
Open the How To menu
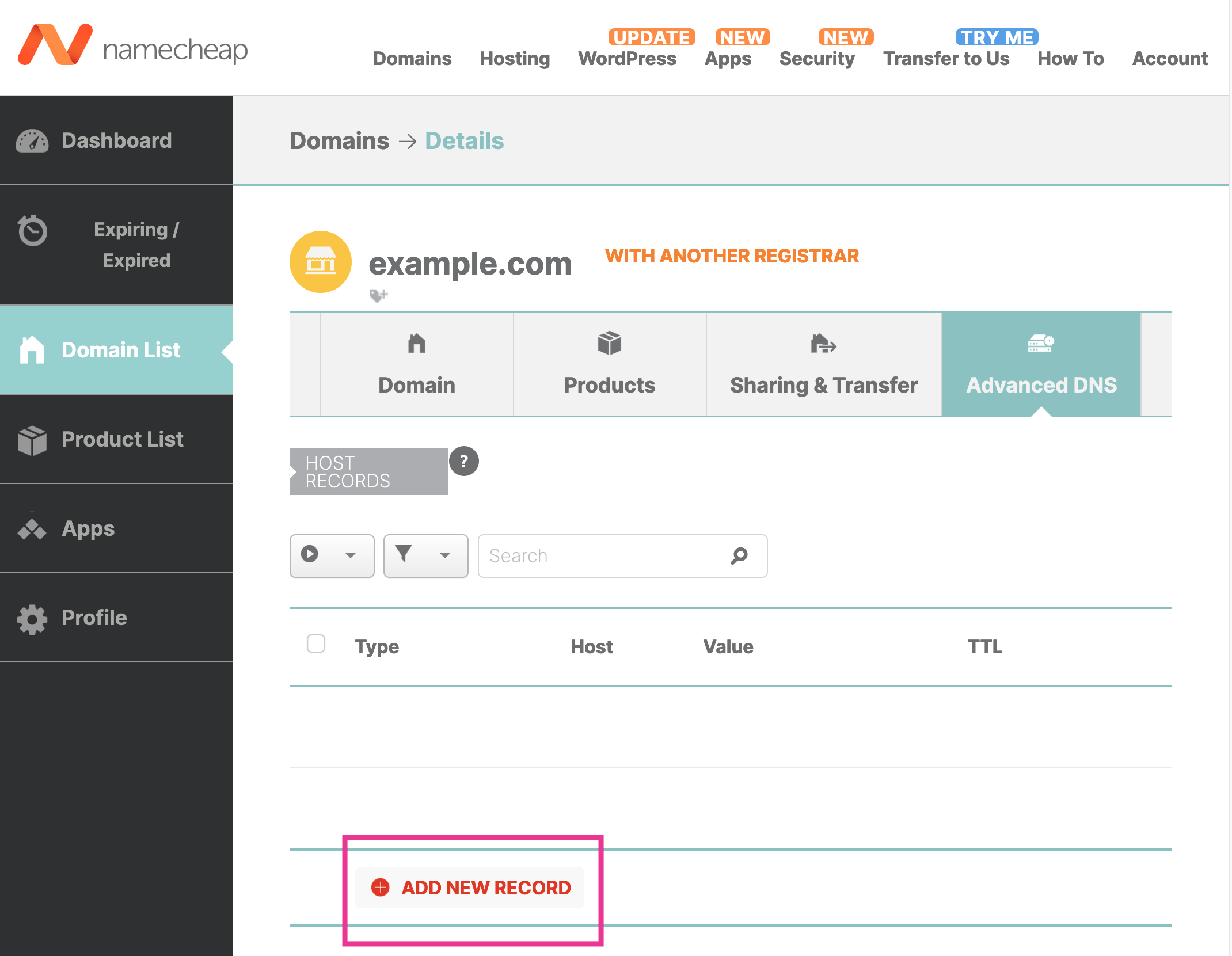point(1071,59)
